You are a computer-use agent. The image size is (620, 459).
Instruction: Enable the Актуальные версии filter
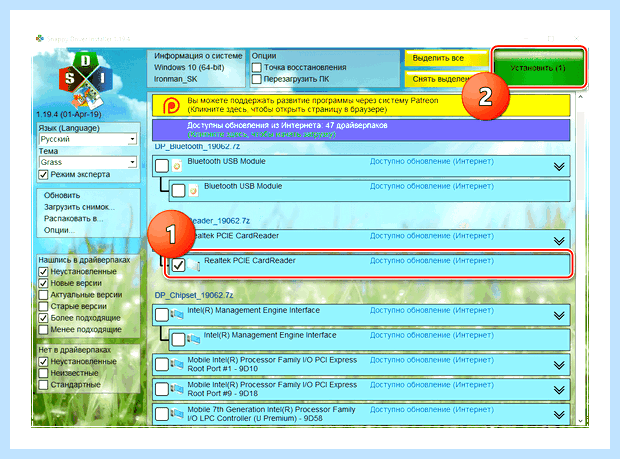(43, 295)
